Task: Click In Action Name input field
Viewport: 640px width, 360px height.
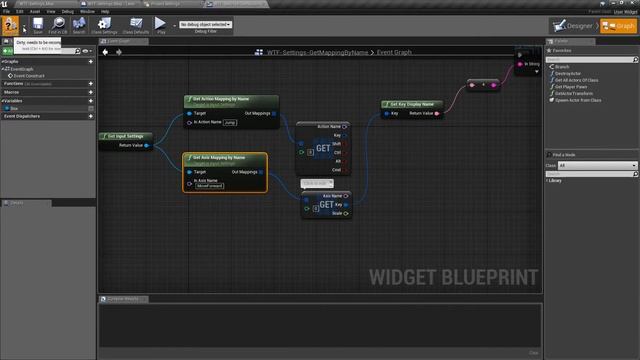Action: [x=230, y=122]
